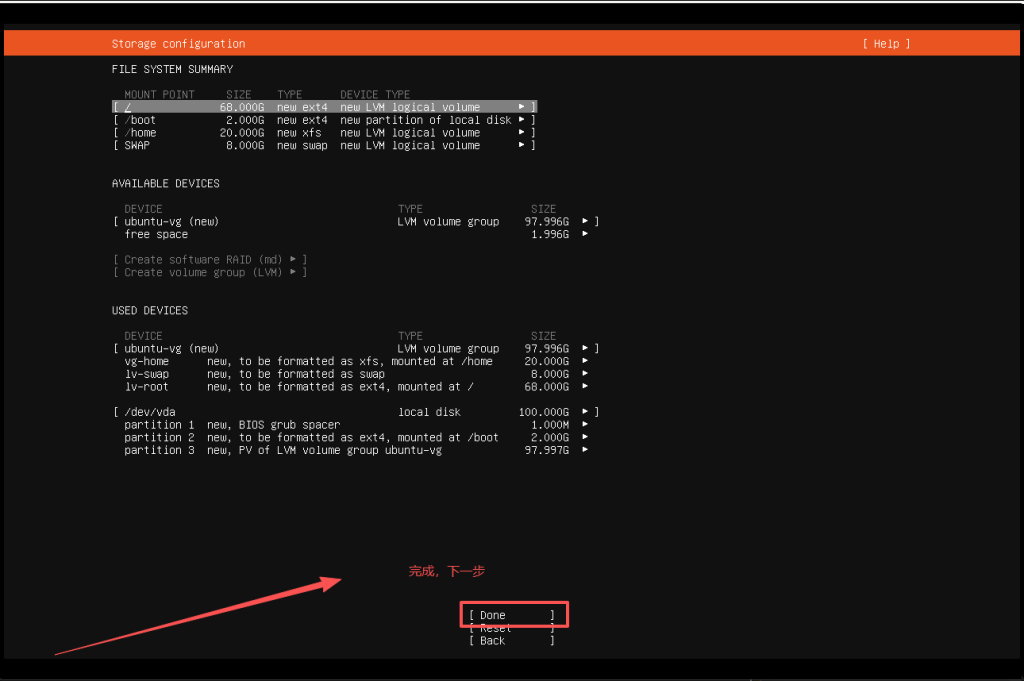Open options for ubuntu-vg under AVAILABLE DEVICES

(x=584, y=221)
